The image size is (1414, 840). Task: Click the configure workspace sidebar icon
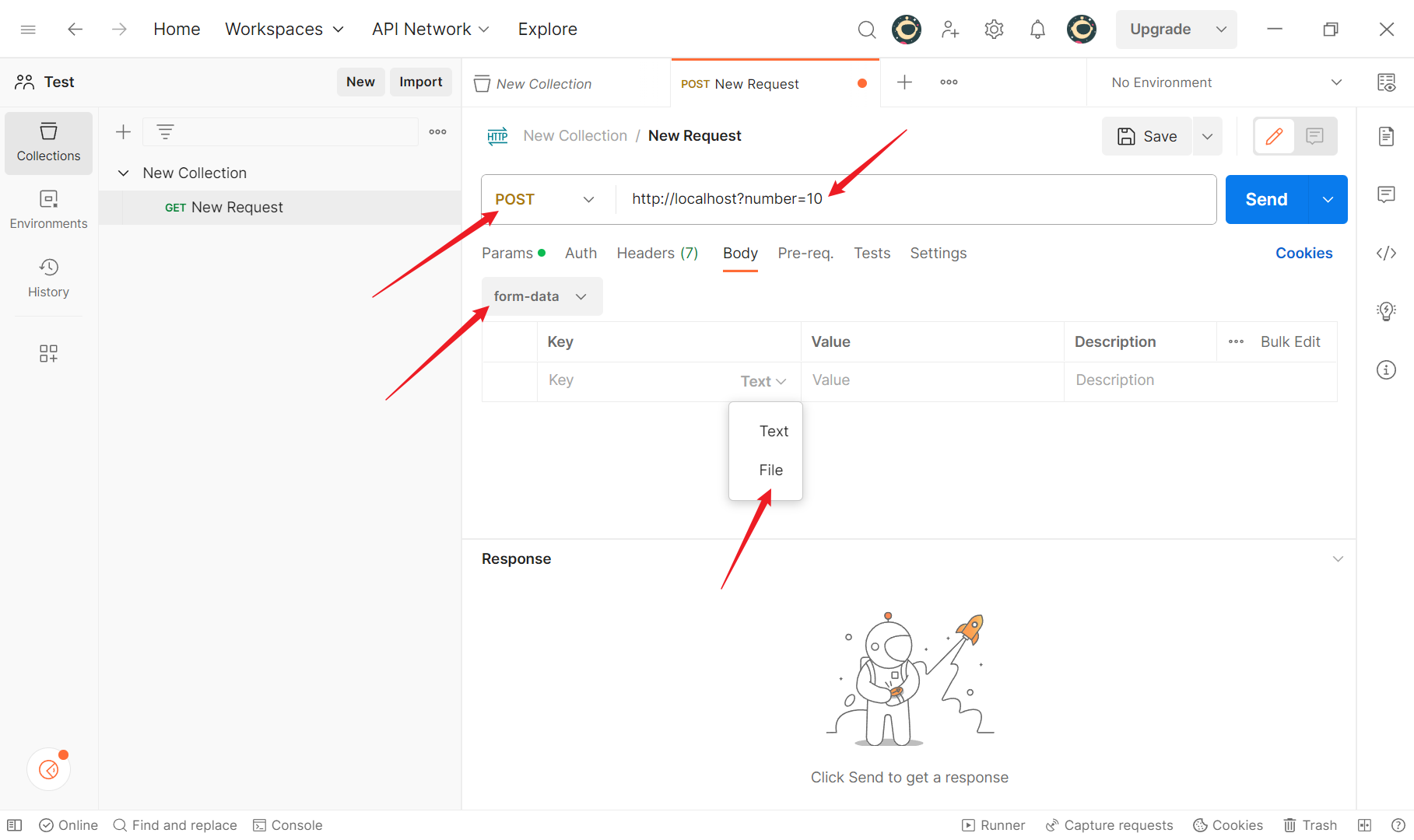(48, 354)
